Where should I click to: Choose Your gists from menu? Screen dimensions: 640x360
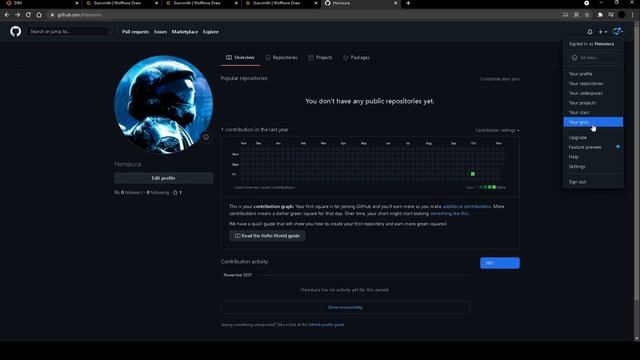pos(593,122)
